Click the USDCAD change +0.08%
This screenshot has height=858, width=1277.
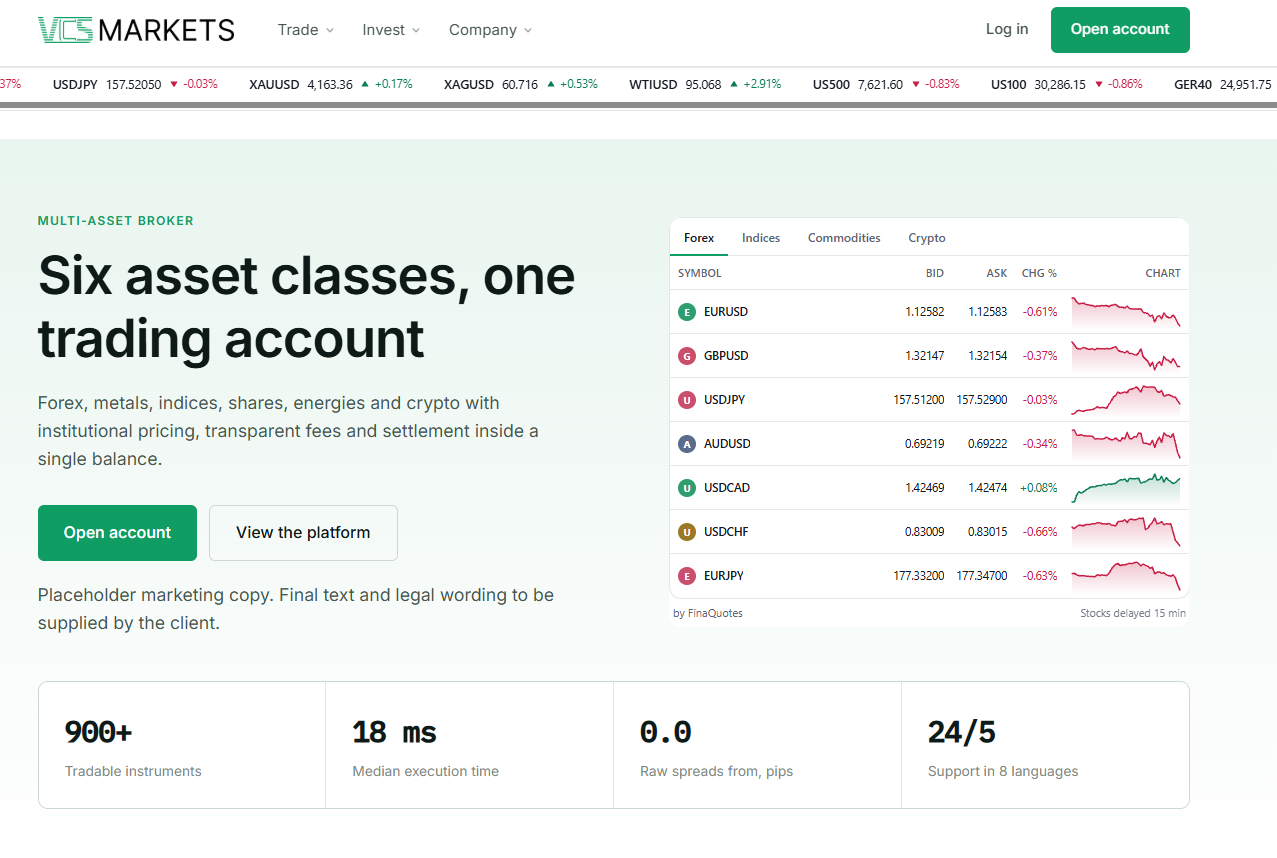click(x=1038, y=488)
